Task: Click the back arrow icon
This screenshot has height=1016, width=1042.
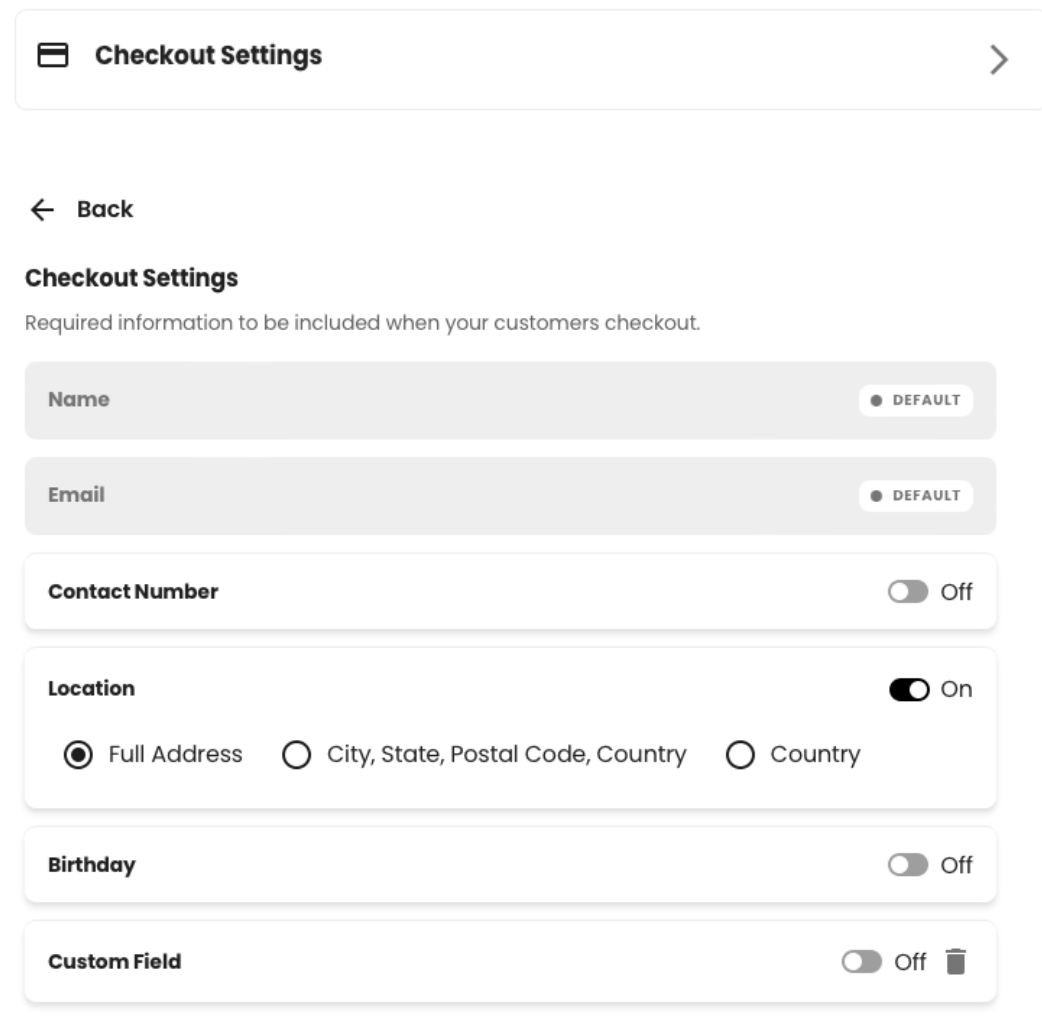Action: coord(43,209)
